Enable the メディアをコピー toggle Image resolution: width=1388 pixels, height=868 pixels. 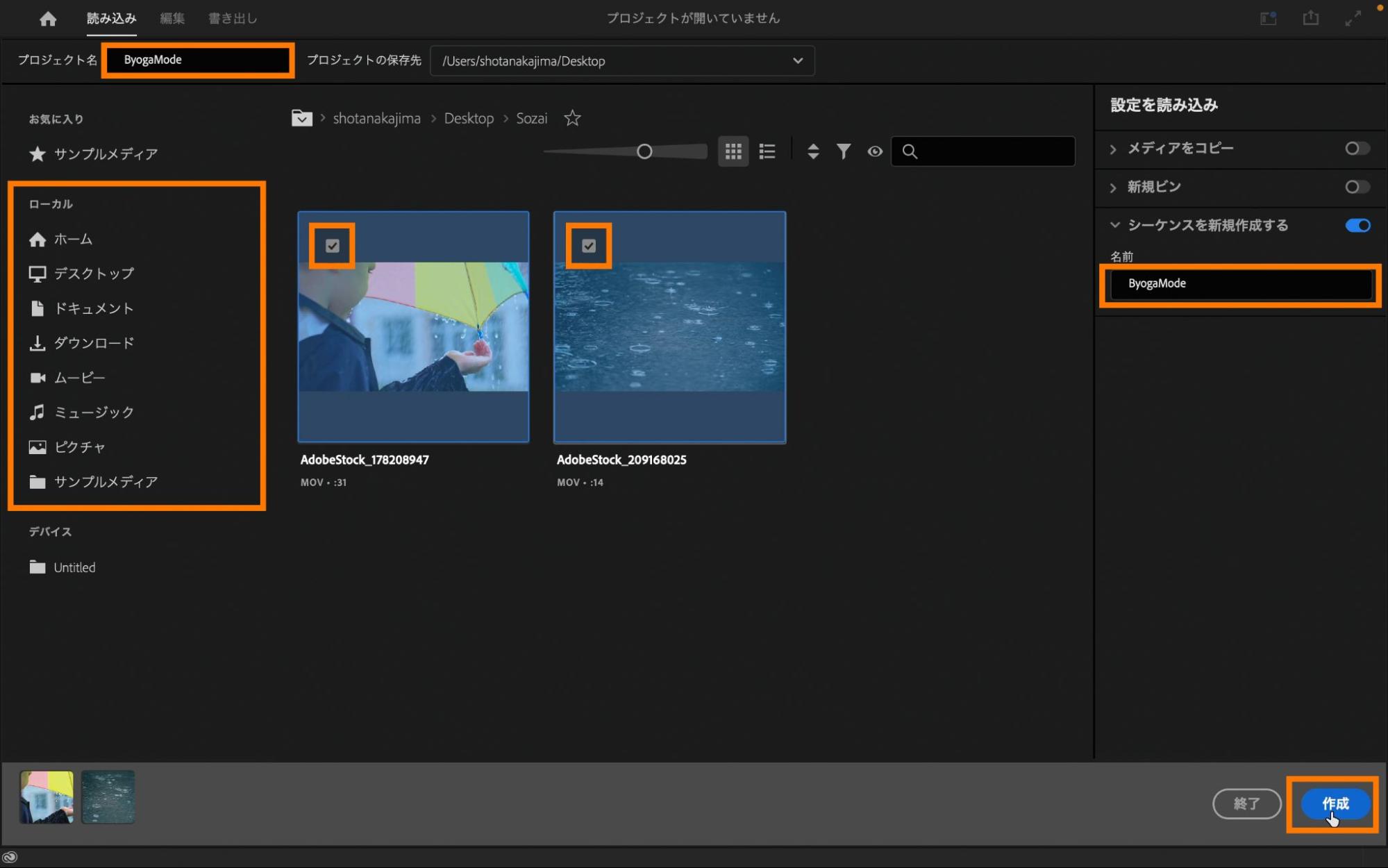[x=1357, y=149]
